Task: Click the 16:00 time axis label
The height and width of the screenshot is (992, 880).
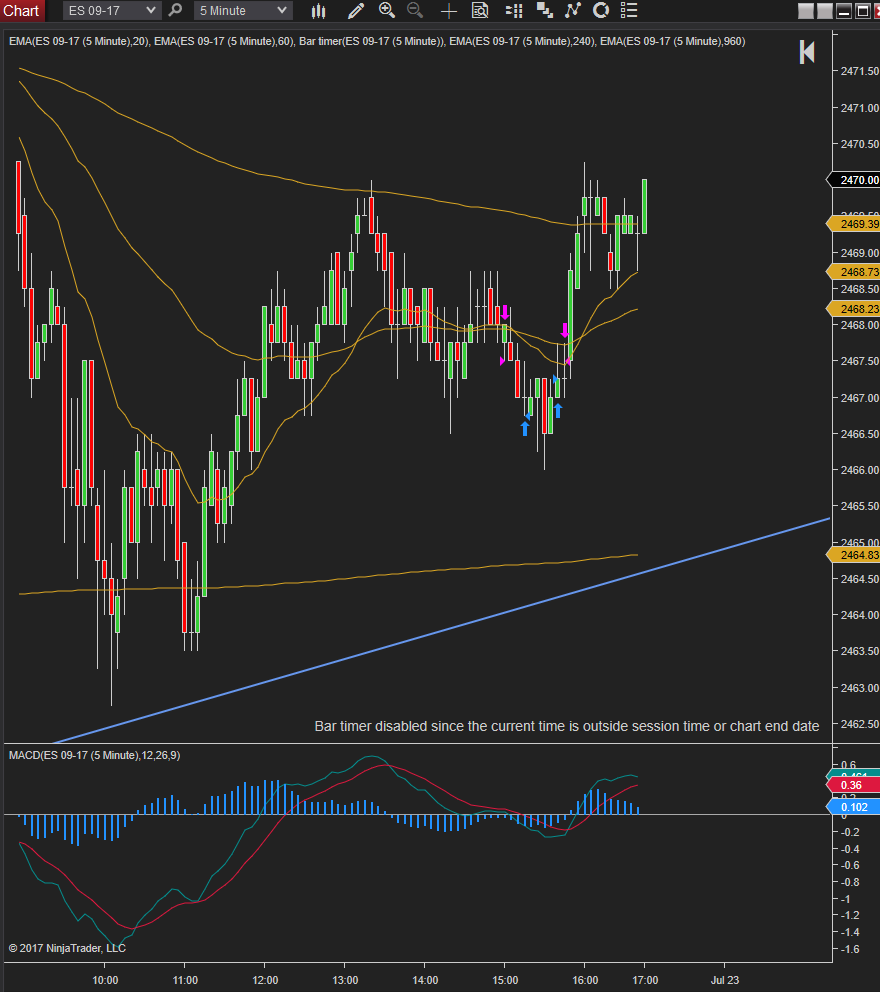Action: click(x=585, y=980)
